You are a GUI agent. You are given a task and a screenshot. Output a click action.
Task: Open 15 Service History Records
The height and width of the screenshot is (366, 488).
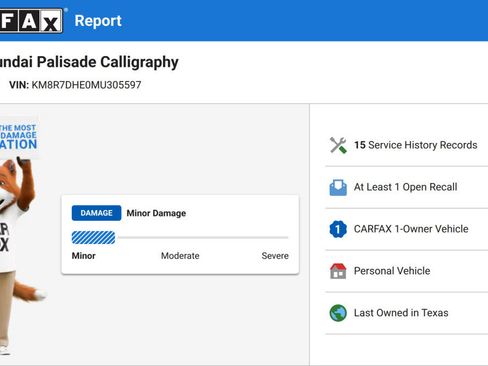415,145
